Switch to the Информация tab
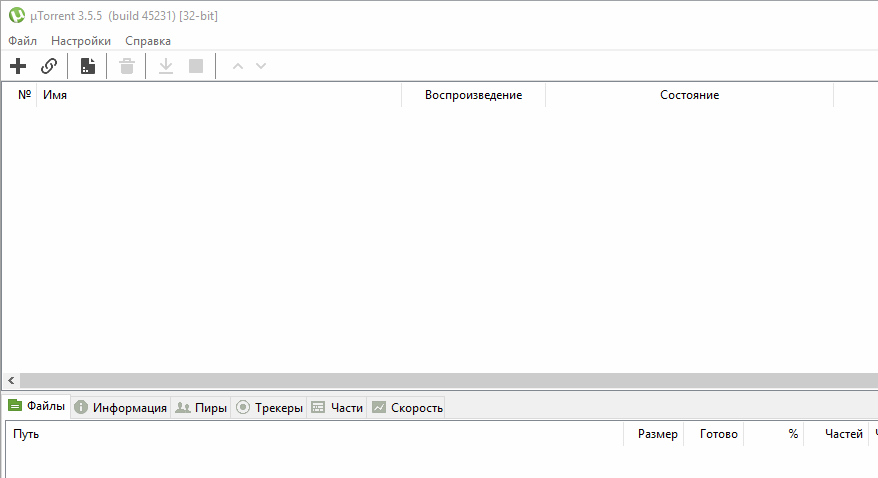The height and width of the screenshot is (478, 878). click(x=120, y=408)
